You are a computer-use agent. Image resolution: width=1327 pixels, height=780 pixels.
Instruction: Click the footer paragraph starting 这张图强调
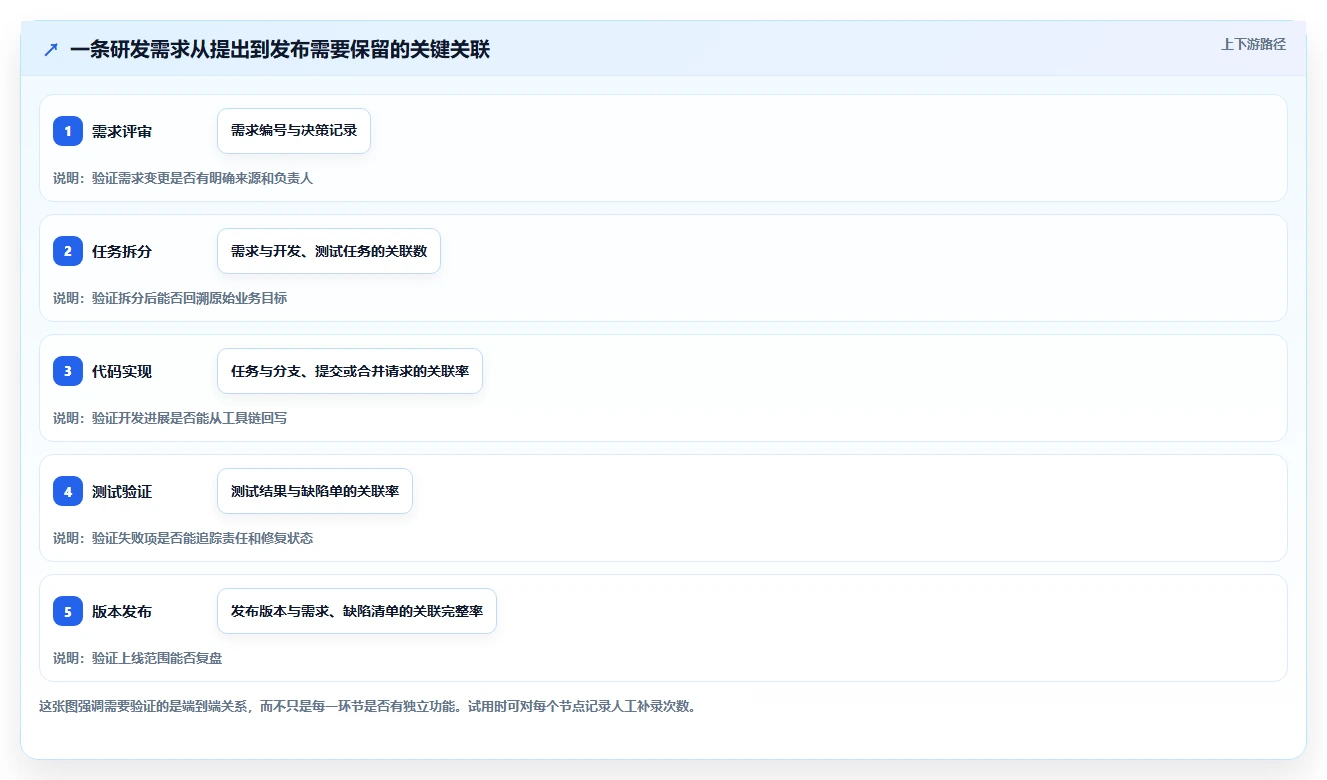click(367, 706)
